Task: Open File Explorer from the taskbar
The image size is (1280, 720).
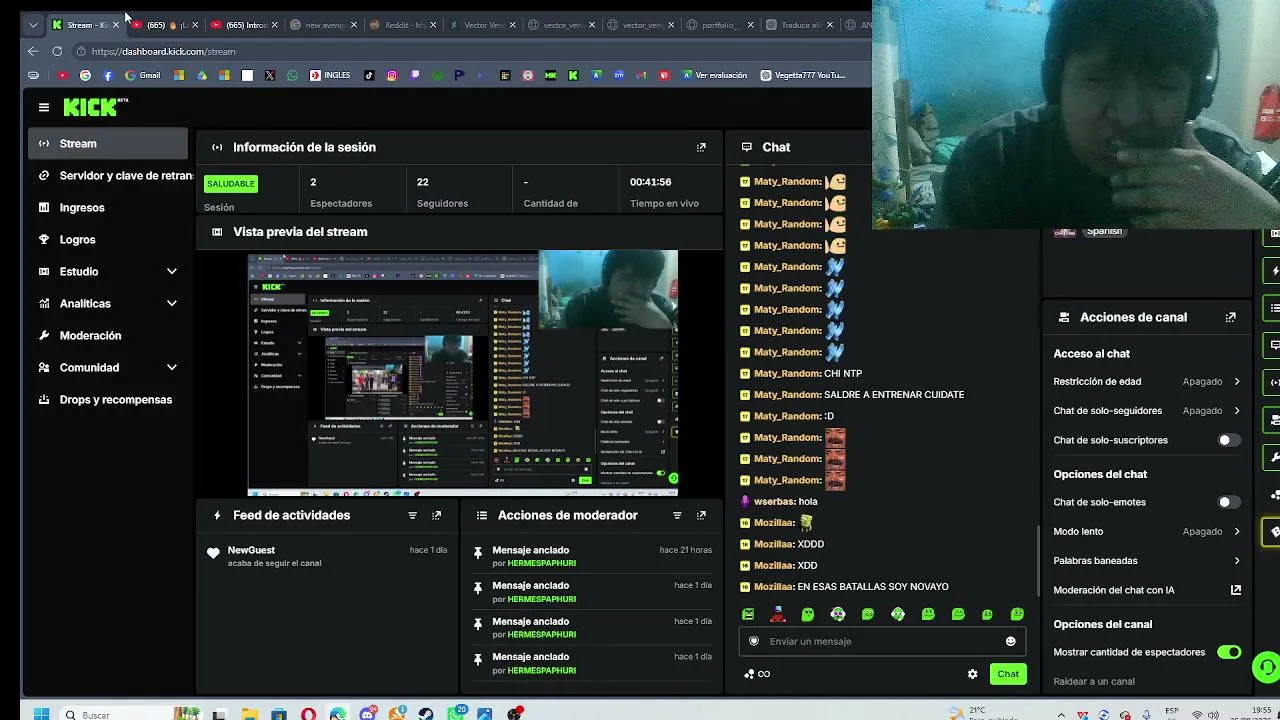Action: (249, 714)
